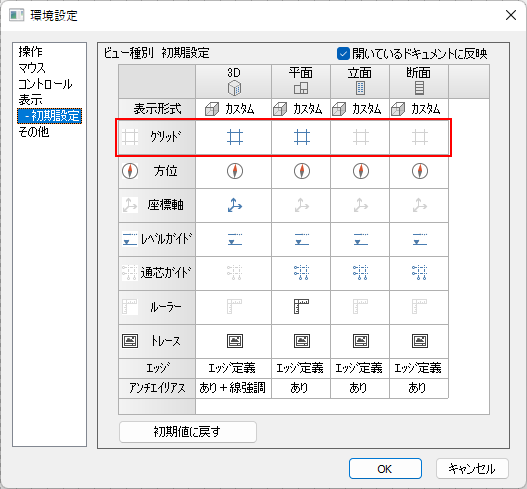Open エッジ定義 cell for 平面 view
Image resolution: width=527 pixels, height=489 pixels.
[301, 368]
